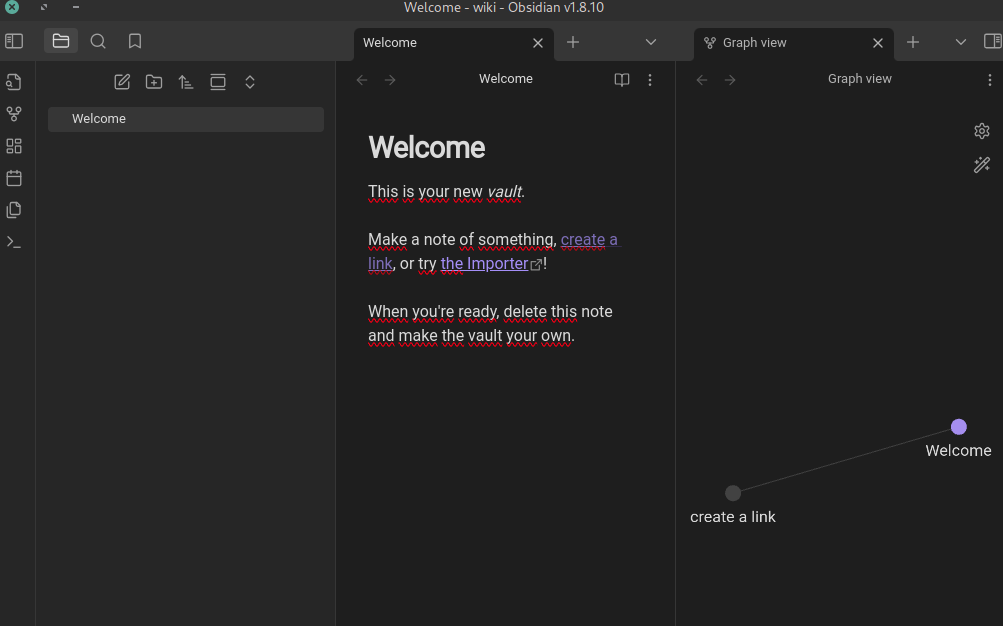Switch to the Search sidebar tab
Image resolution: width=1003 pixels, height=626 pixels.
98,41
